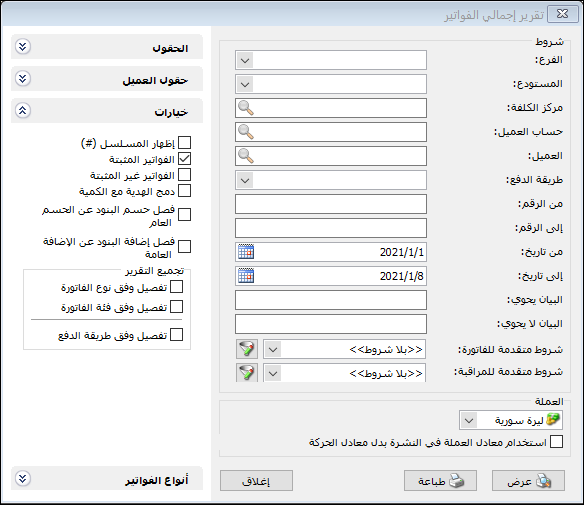Click the filter funnel icon for شروط متقدمة للمراقبة

click(247, 372)
